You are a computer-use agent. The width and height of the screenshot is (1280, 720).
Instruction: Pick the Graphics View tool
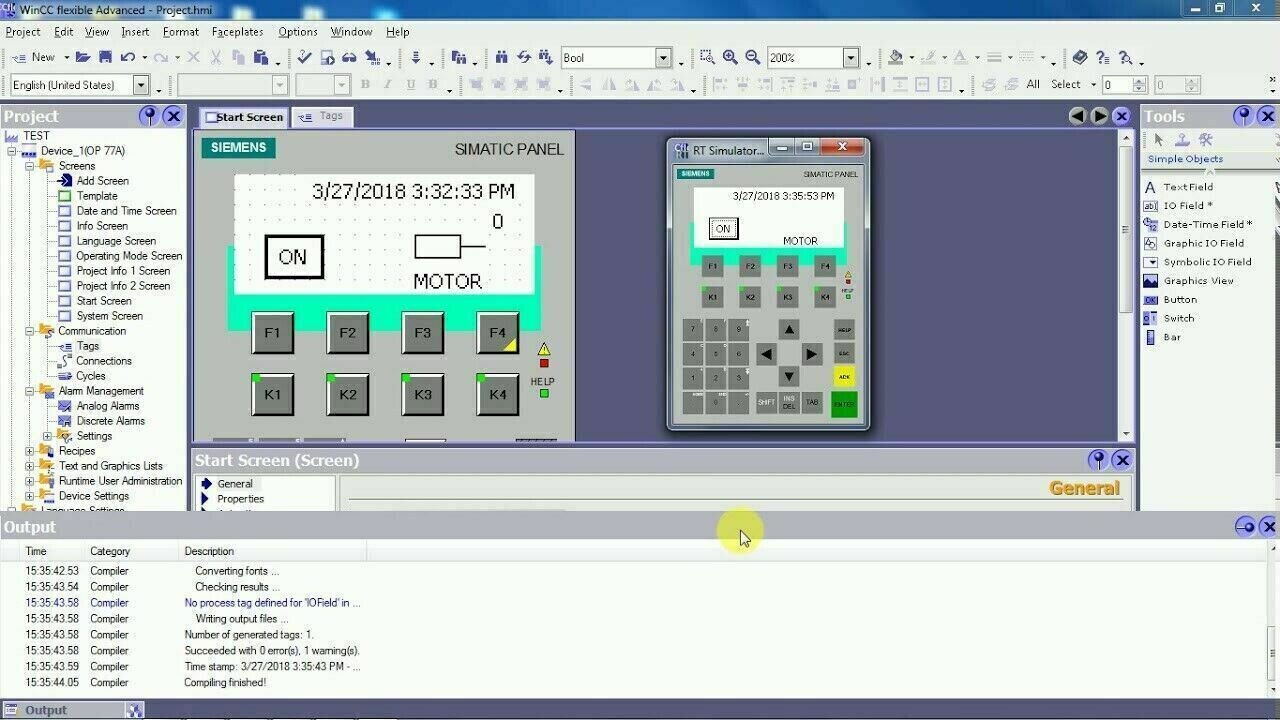1198,281
